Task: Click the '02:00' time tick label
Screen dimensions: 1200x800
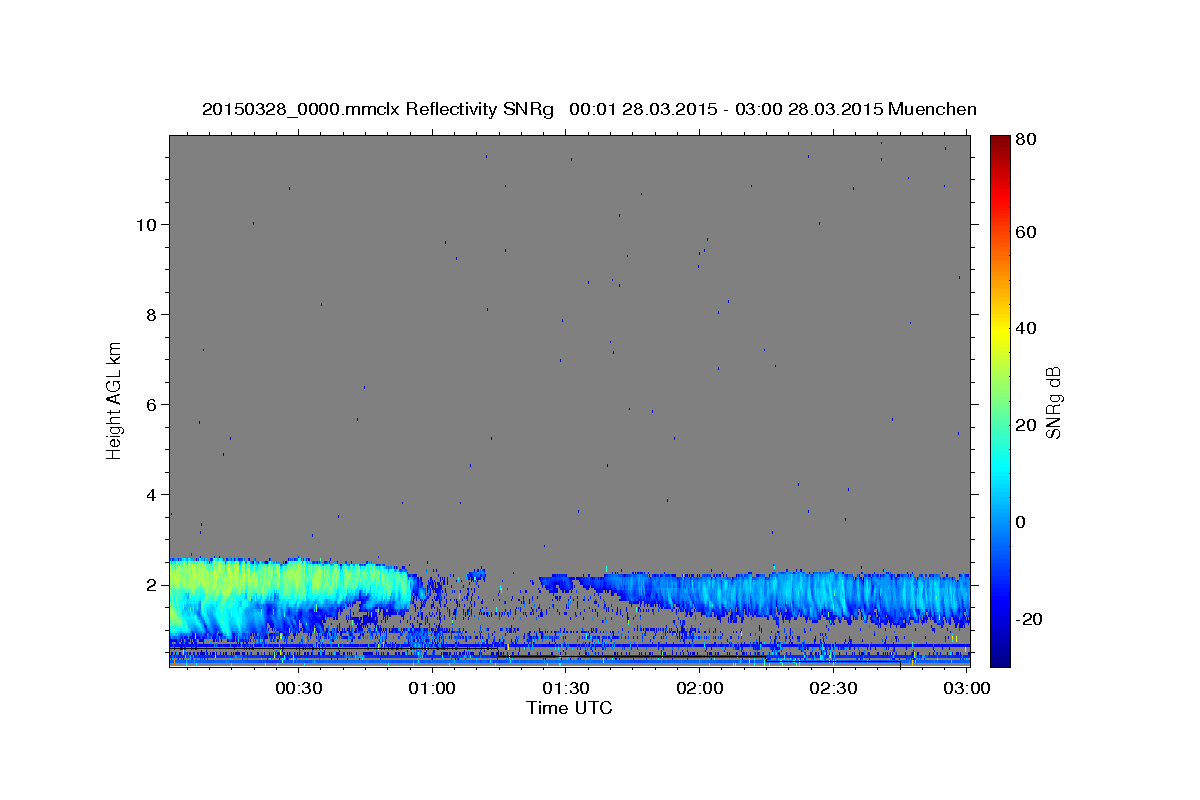Action: (x=700, y=688)
